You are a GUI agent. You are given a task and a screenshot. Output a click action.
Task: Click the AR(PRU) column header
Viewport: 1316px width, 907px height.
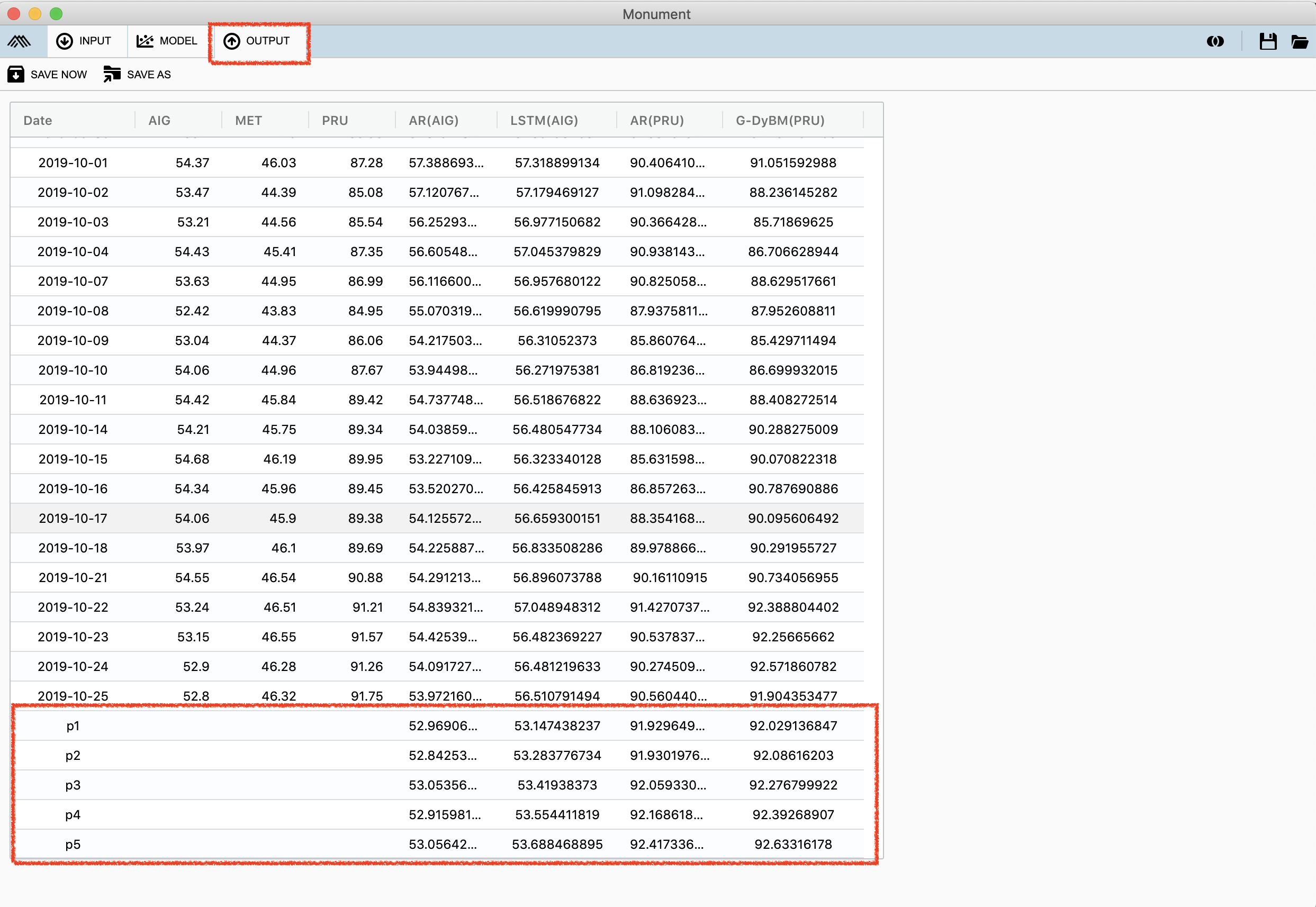[x=656, y=121]
